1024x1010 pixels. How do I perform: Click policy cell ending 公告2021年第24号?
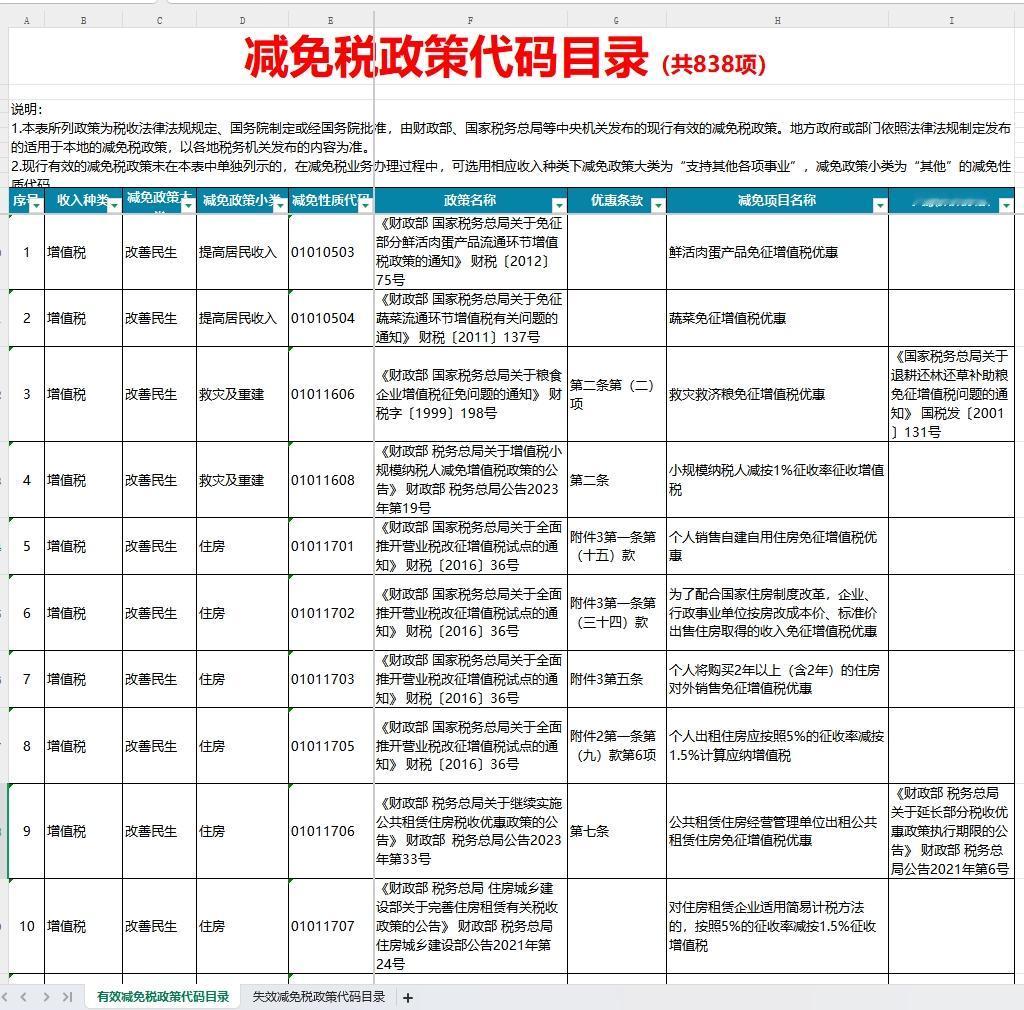(470, 926)
